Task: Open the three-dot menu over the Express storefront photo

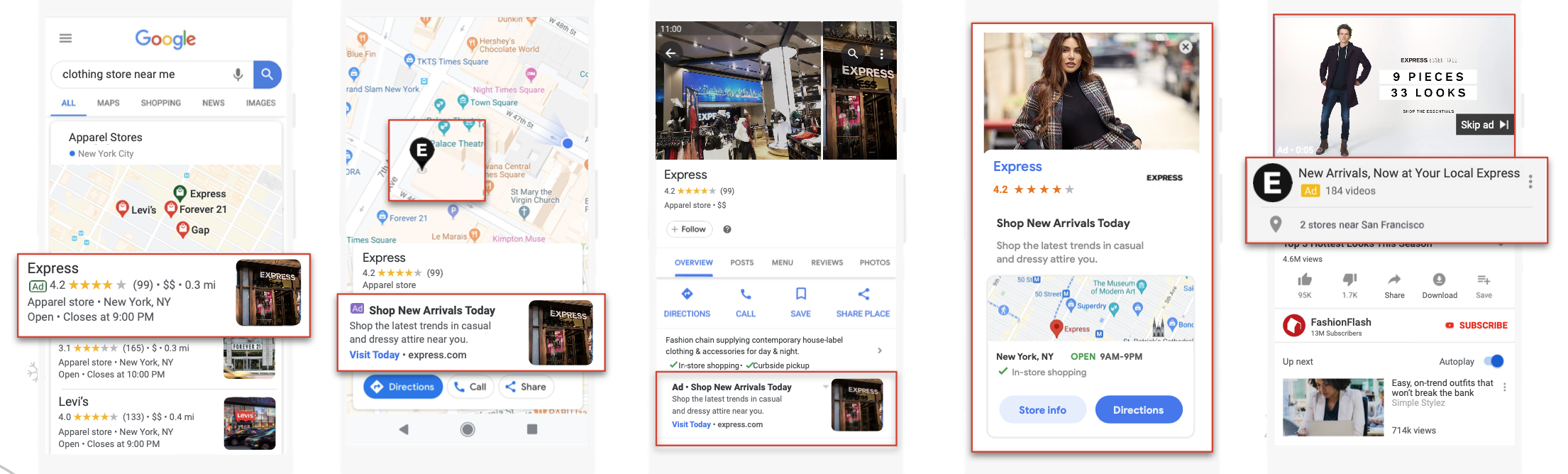Action: tap(882, 54)
